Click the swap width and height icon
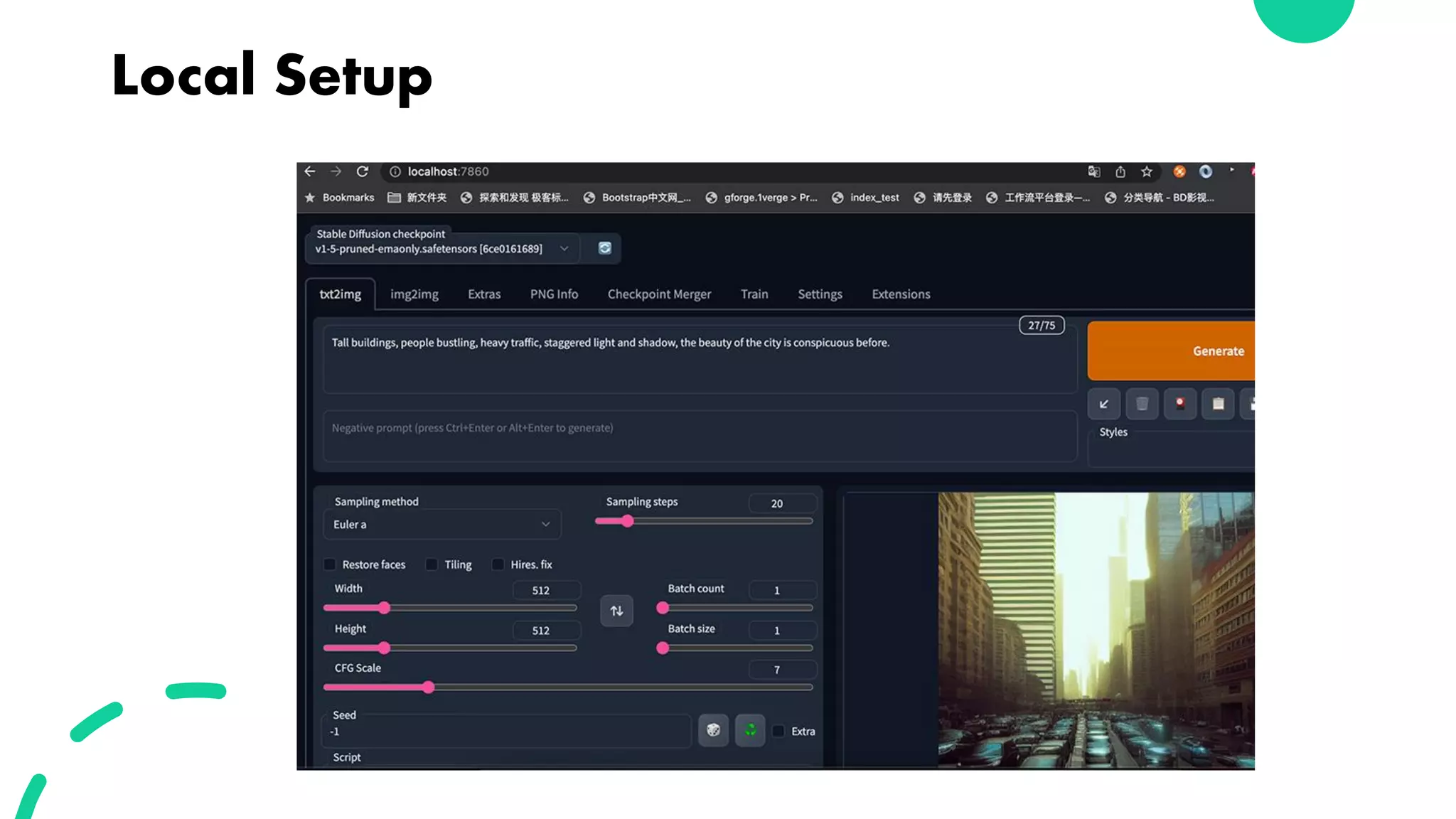The width and height of the screenshot is (1456, 819). [x=616, y=611]
